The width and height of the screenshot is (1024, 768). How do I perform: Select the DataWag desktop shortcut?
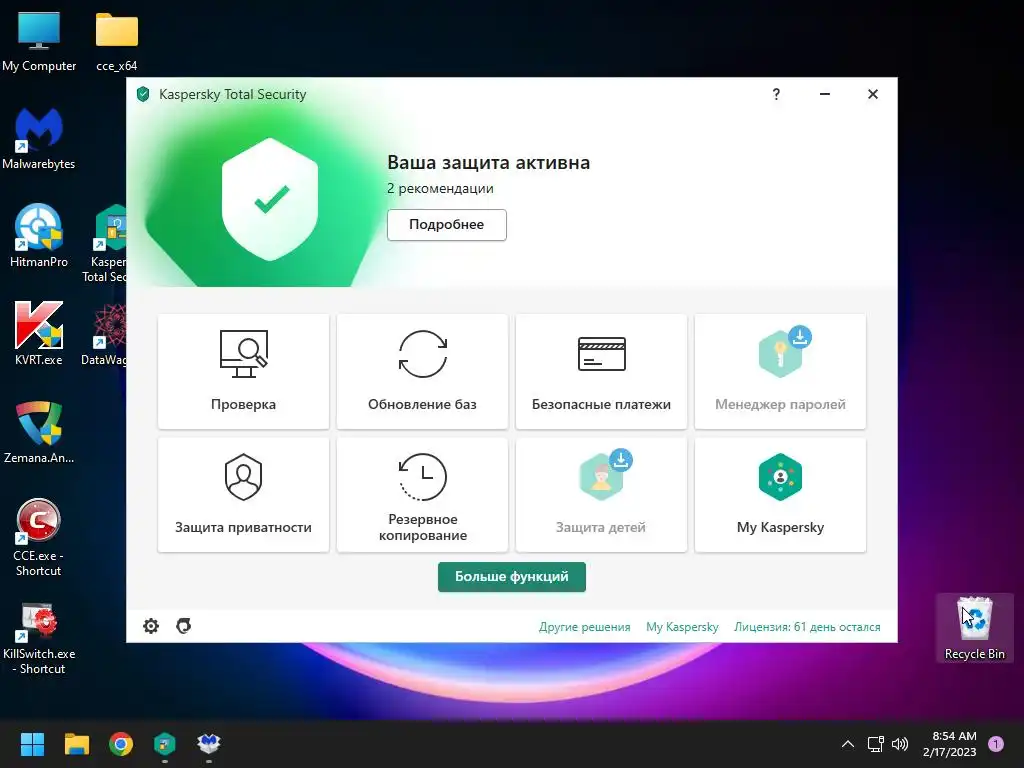point(104,334)
